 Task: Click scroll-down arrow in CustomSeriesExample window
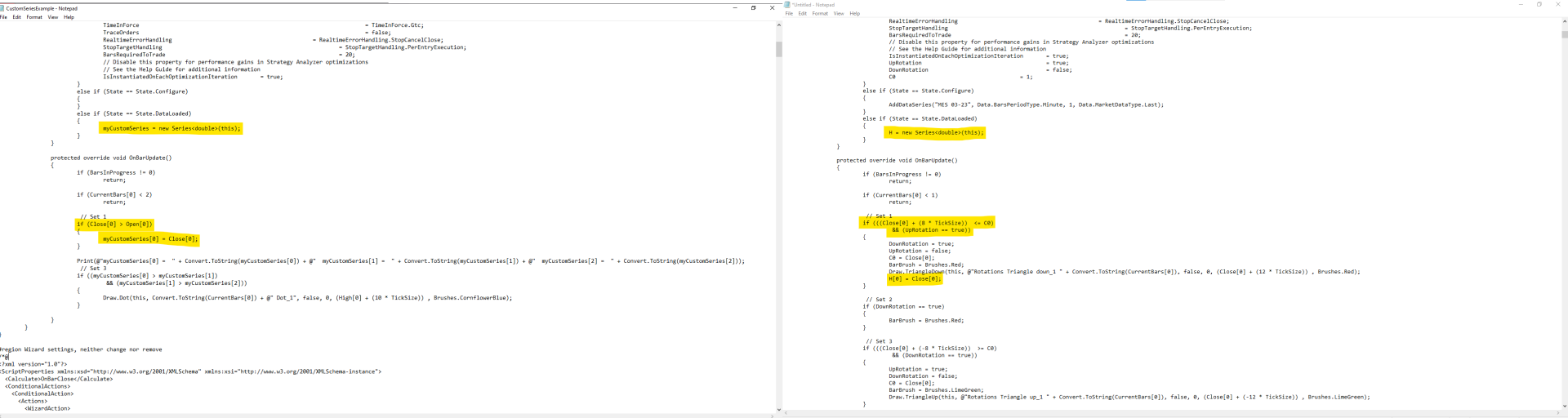pyautogui.click(x=778, y=409)
